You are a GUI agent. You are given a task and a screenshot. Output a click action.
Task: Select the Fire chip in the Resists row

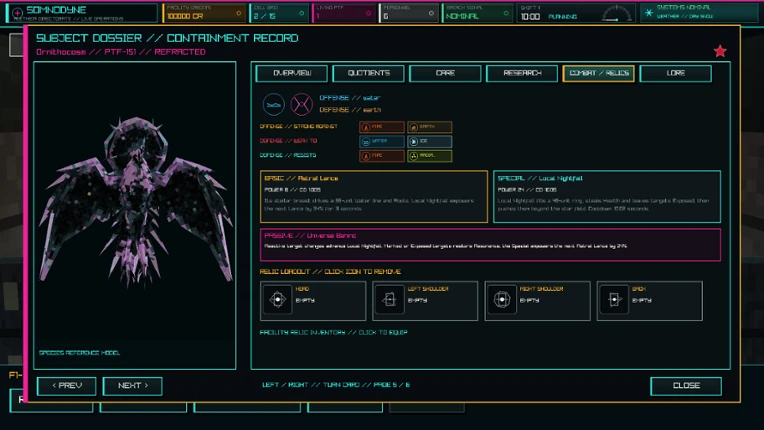(382, 156)
